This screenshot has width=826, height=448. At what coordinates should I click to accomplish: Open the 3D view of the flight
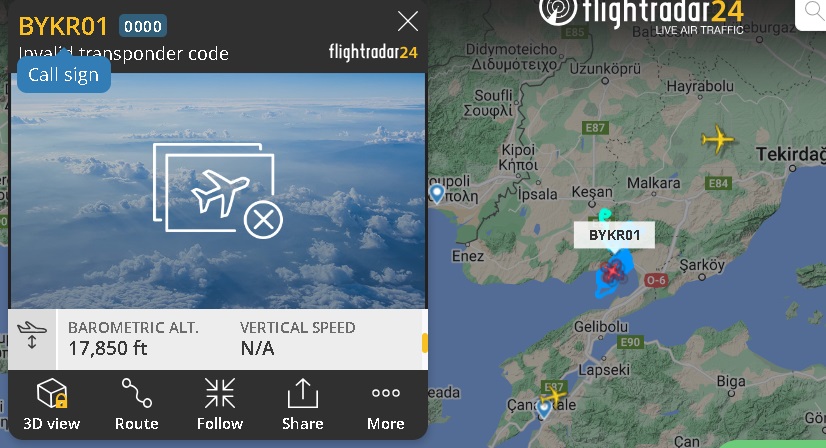point(52,404)
